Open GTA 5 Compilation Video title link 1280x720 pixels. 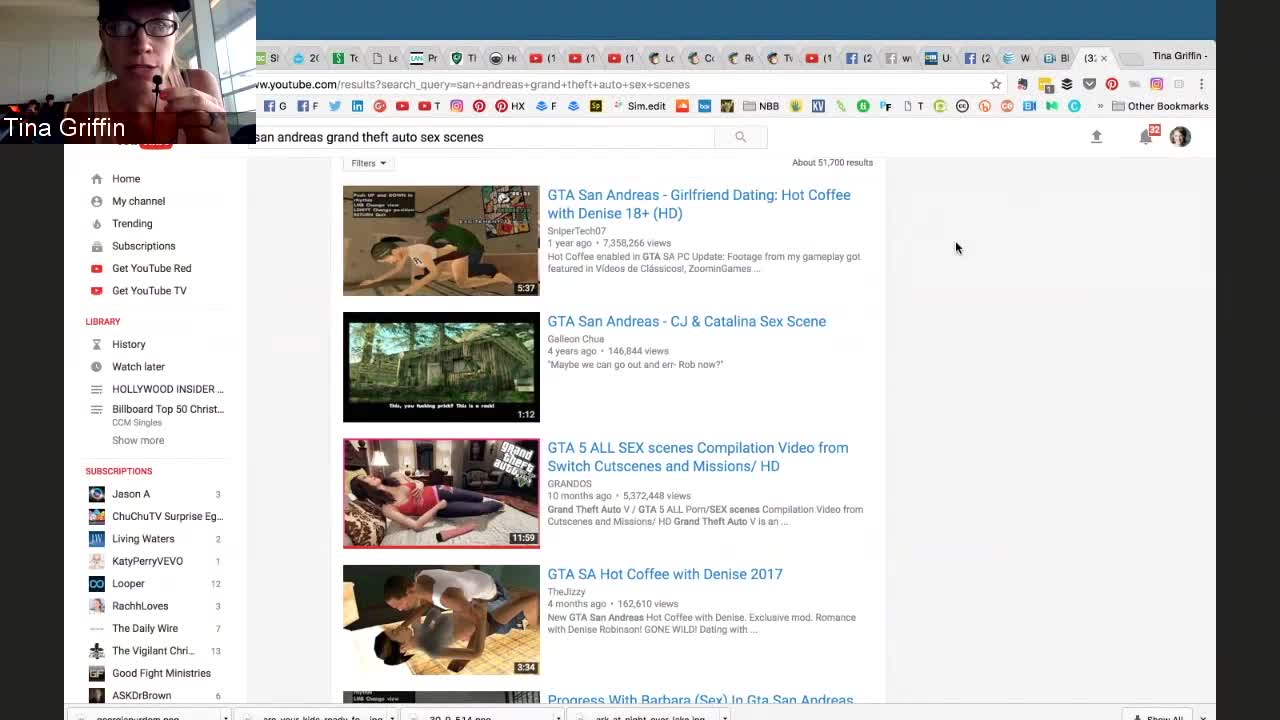[698, 457]
